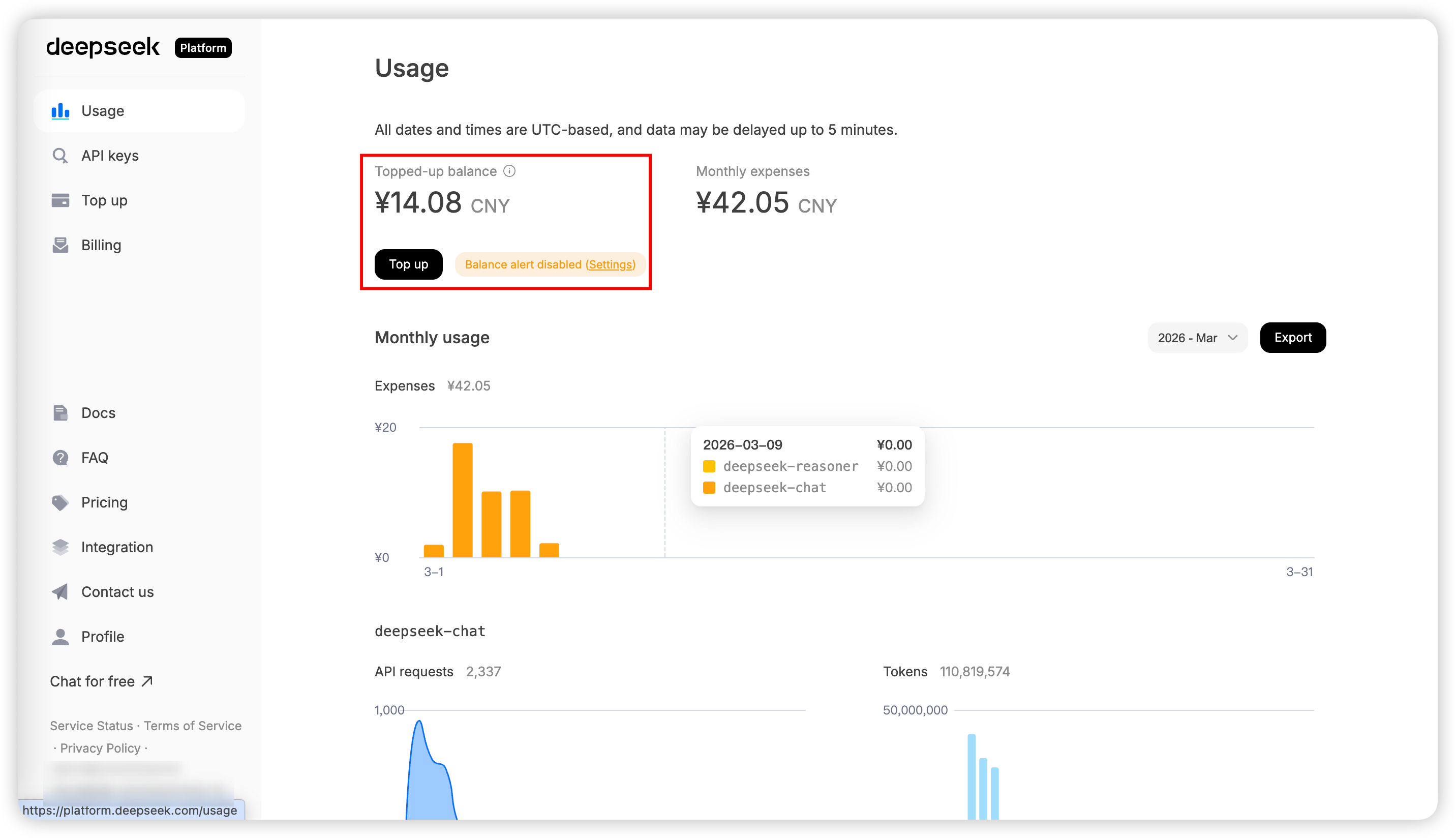Click the Billing receipt icon in sidebar
This screenshot has height=838, width=1456.
(60, 245)
